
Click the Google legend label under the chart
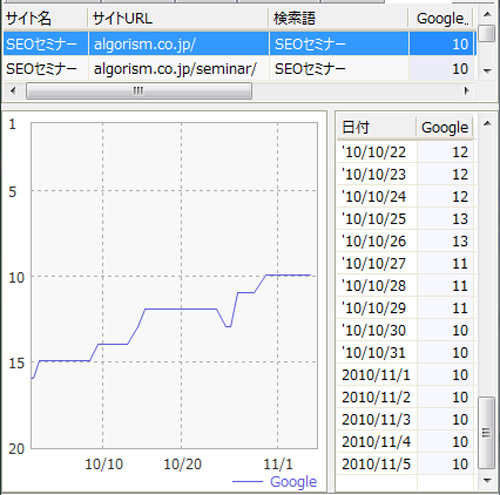click(x=293, y=481)
